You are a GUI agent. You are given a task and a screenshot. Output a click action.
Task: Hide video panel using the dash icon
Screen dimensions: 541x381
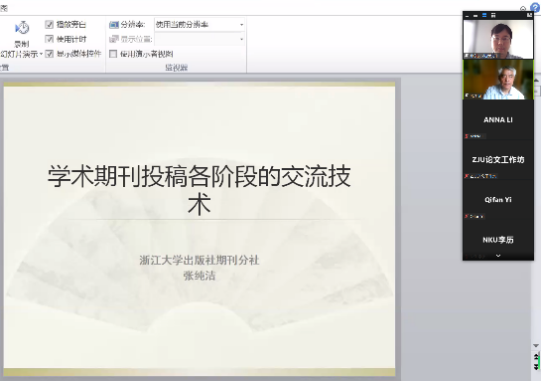click(x=468, y=16)
